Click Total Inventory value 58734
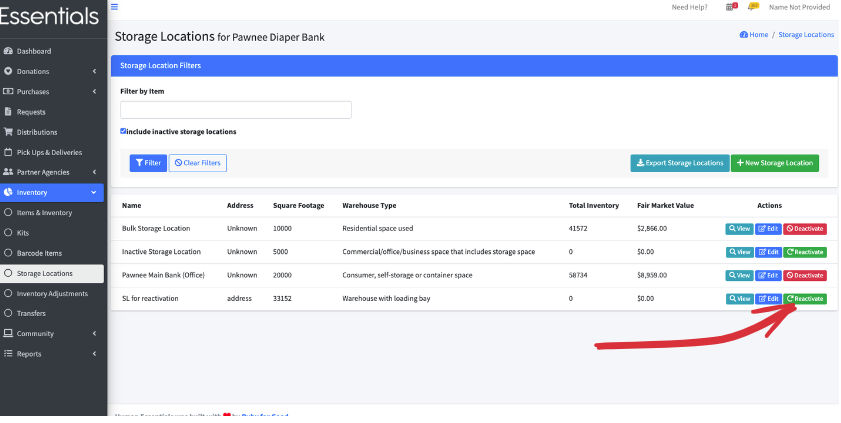Screen dimensions: 841x423 click(578, 275)
